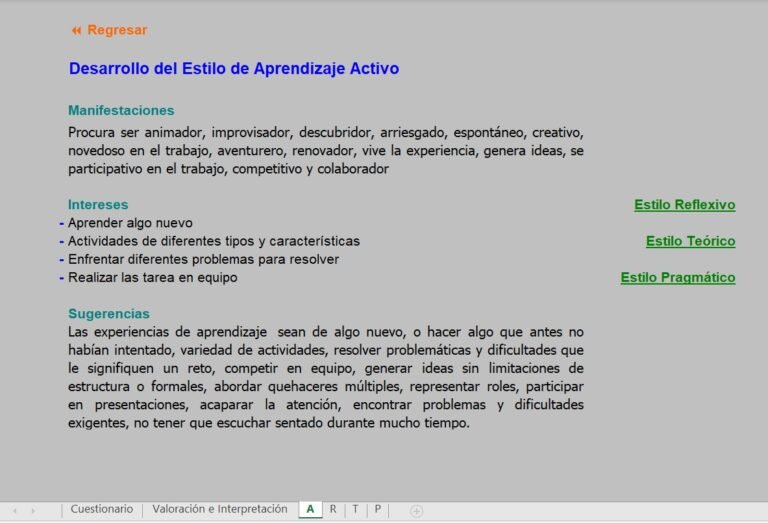
Task: Click the Manifestaciones heading
Action: (x=121, y=110)
